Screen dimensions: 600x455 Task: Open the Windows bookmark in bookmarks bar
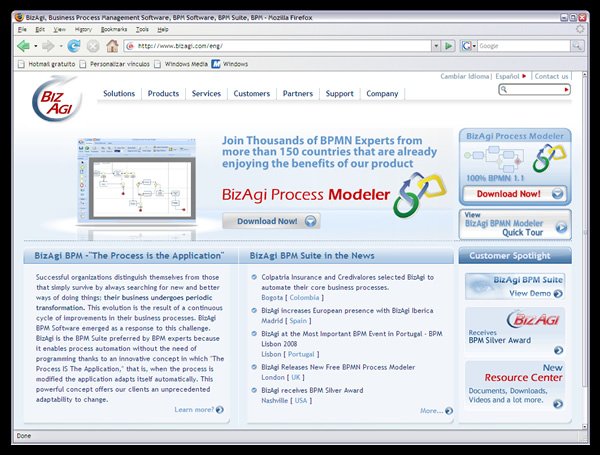(x=230, y=64)
